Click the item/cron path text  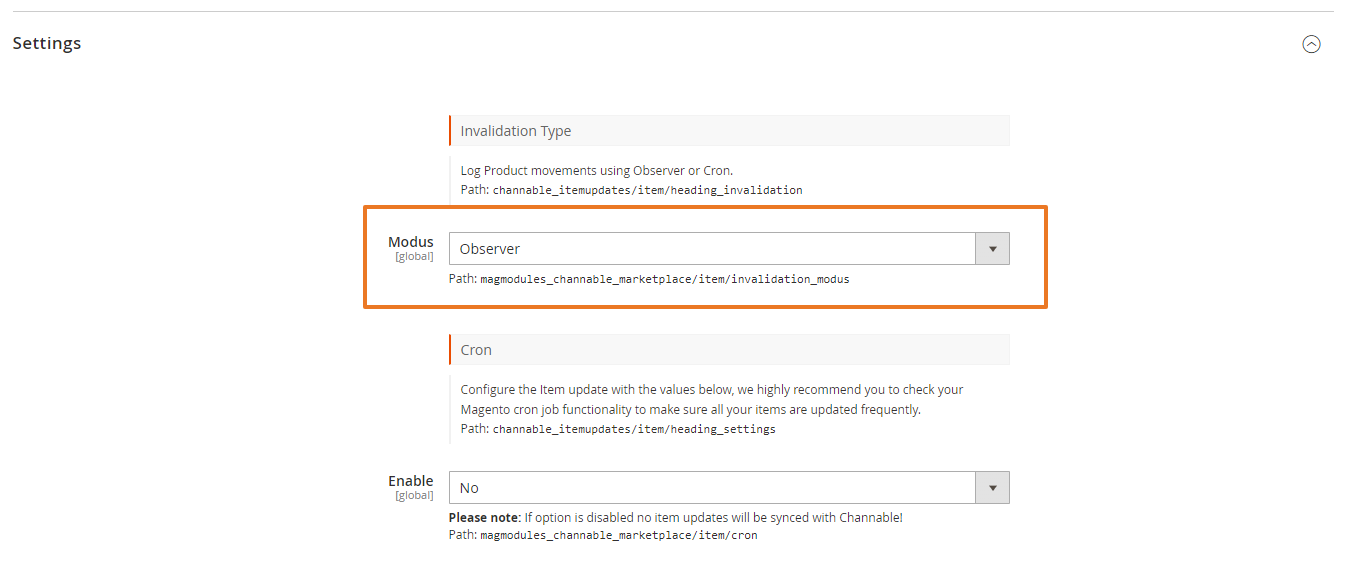pyautogui.click(x=618, y=536)
